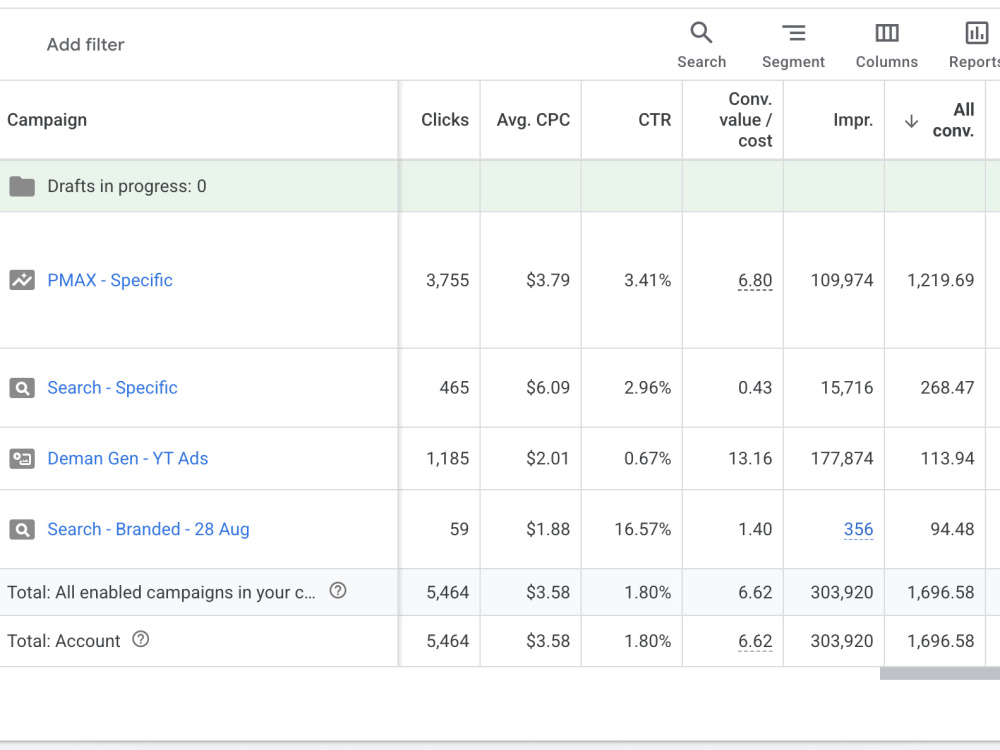Screen dimensions: 1000x750
Task: Click the Drafts in progress folder icon
Action: [x=22, y=186]
